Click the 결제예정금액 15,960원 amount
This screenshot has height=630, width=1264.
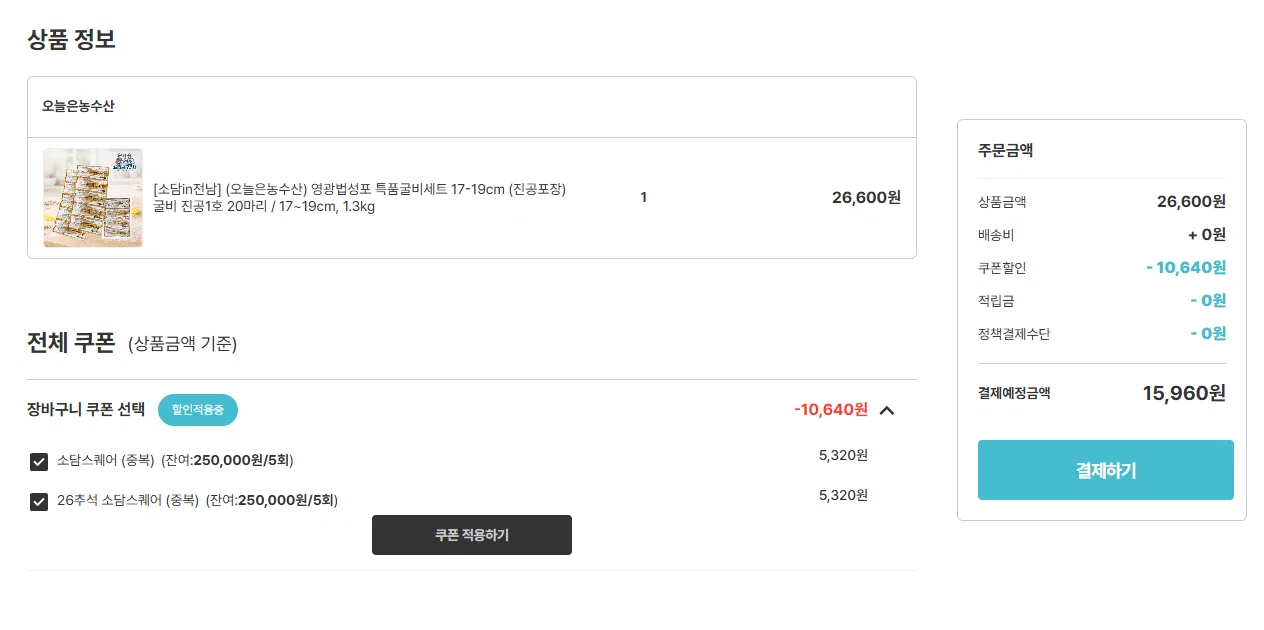tap(1184, 393)
